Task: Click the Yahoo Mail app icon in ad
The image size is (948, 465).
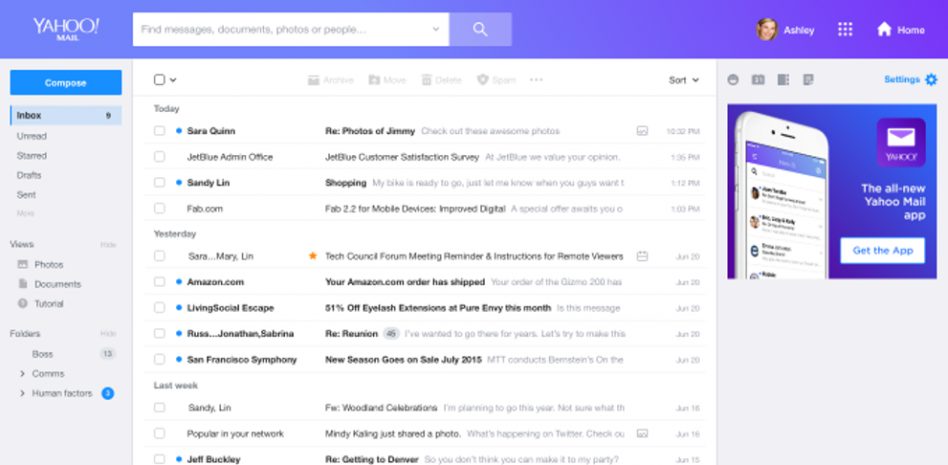Action: (x=901, y=143)
